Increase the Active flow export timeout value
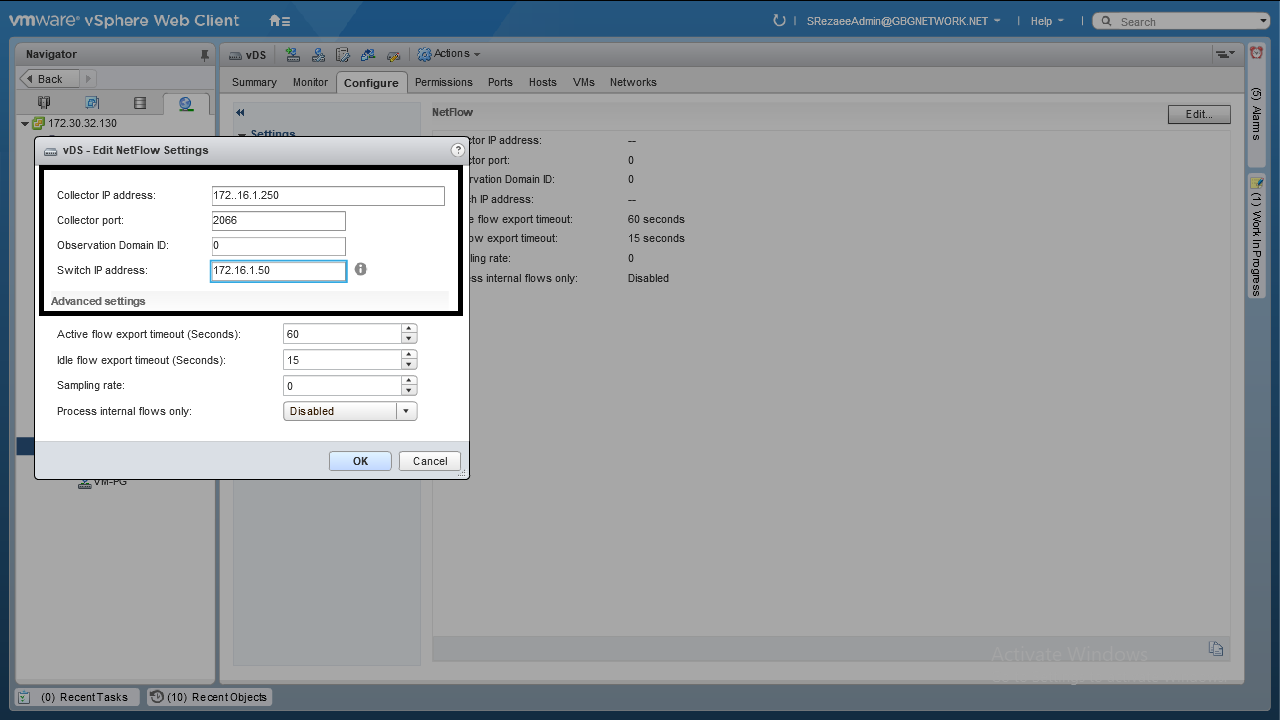The width and height of the screenshot is (1280, 720). point(408,329)
